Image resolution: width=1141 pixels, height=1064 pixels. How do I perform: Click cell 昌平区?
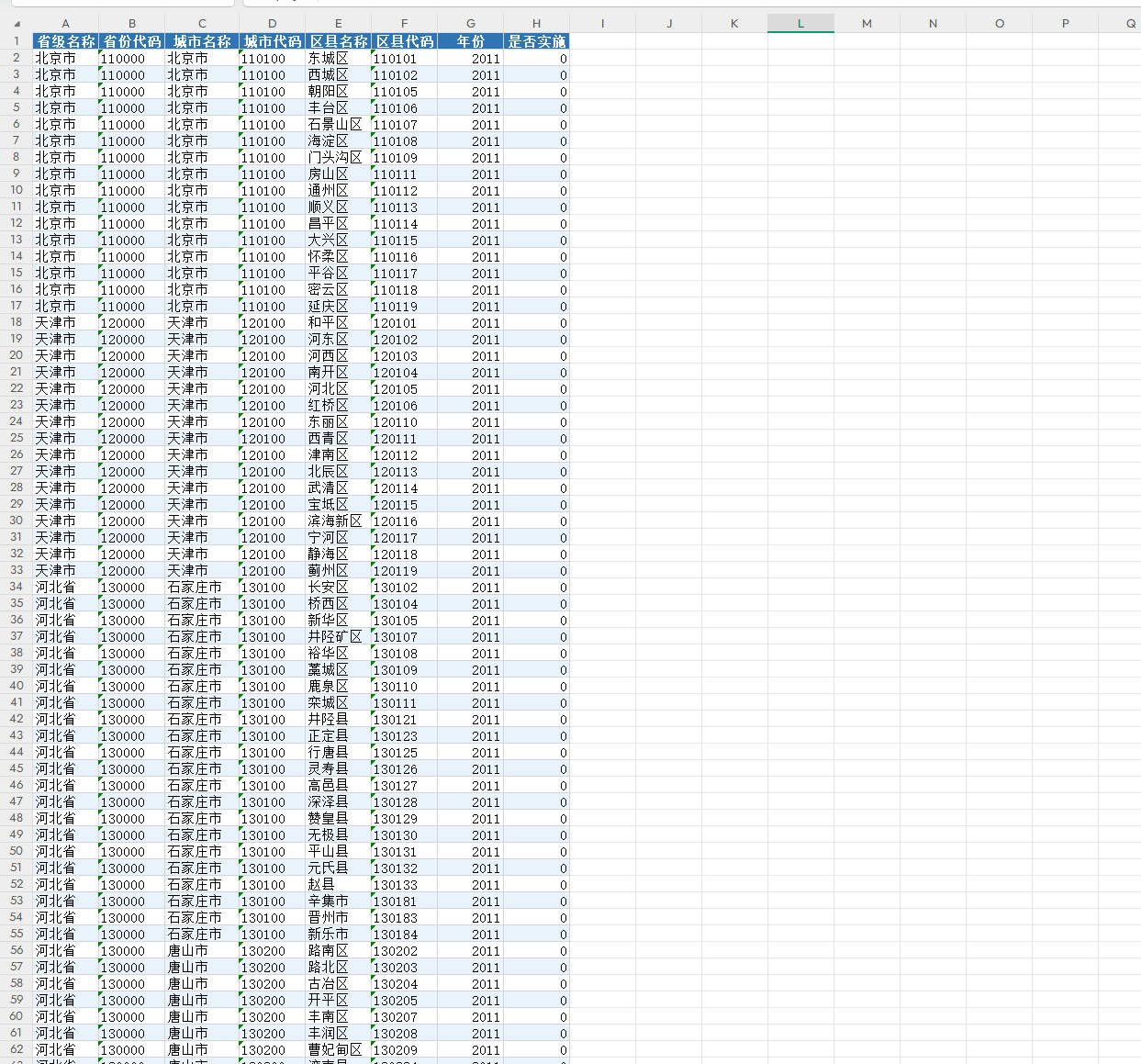pos(339,223)
